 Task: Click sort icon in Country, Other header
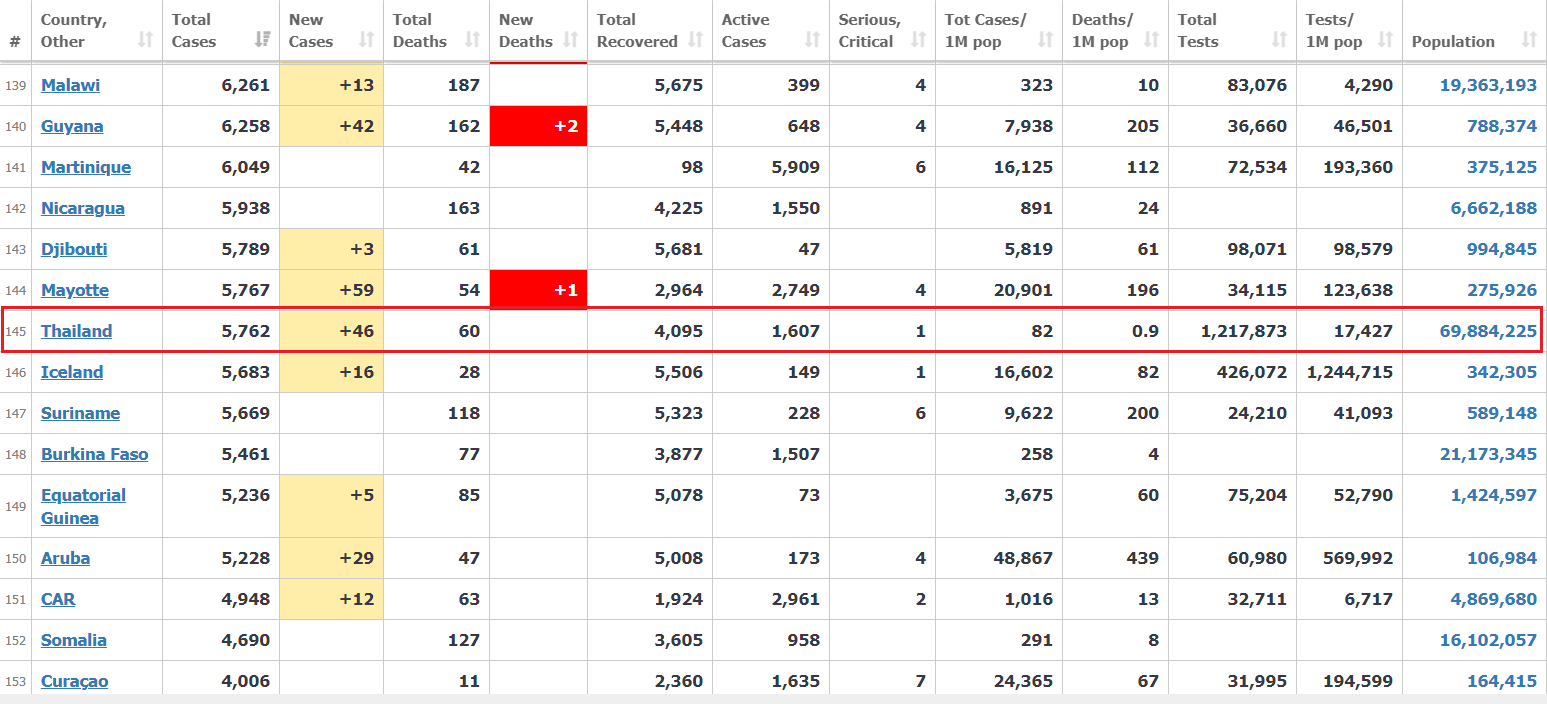(146, 40)
